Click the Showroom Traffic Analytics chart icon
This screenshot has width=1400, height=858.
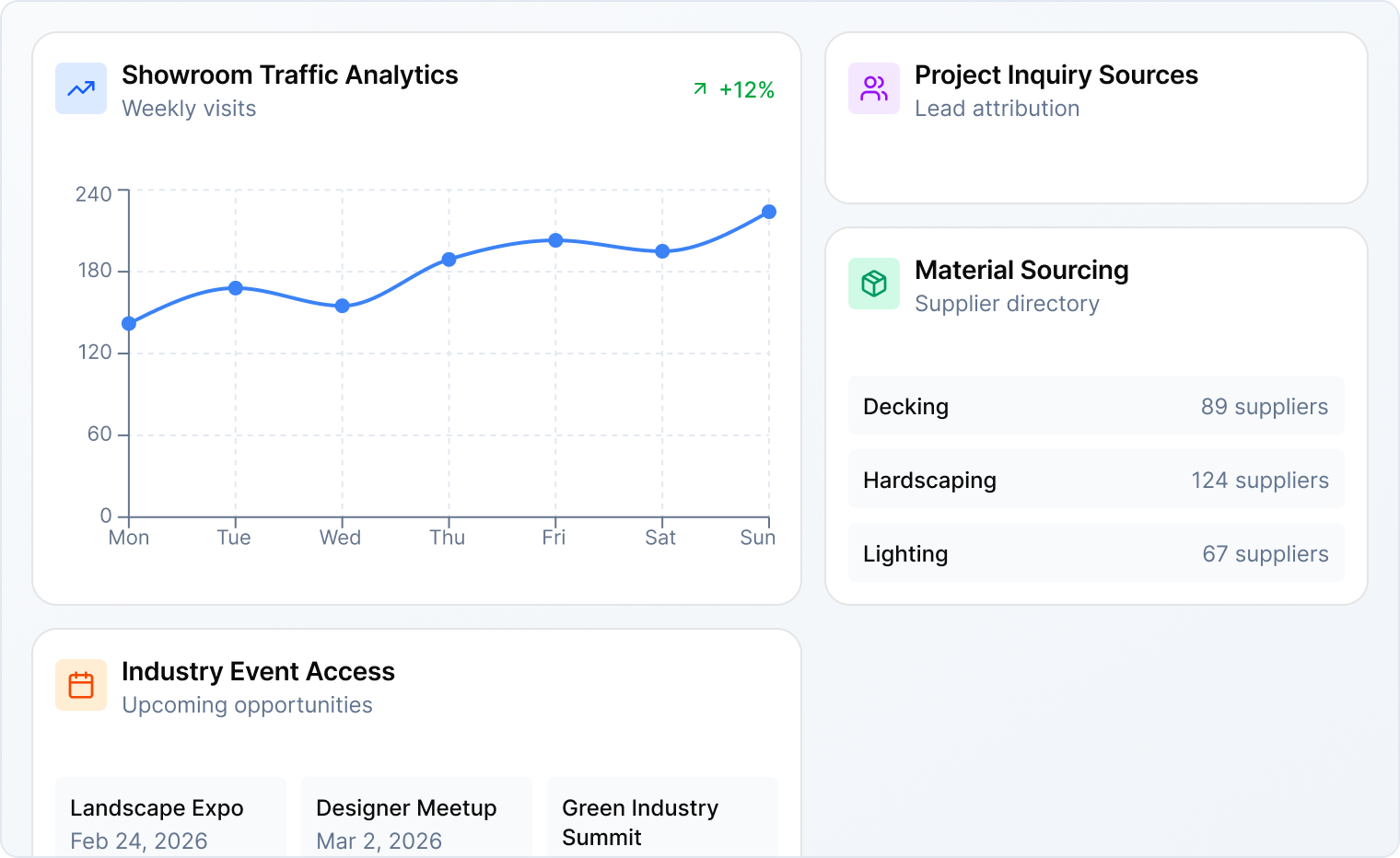point(81,88)
